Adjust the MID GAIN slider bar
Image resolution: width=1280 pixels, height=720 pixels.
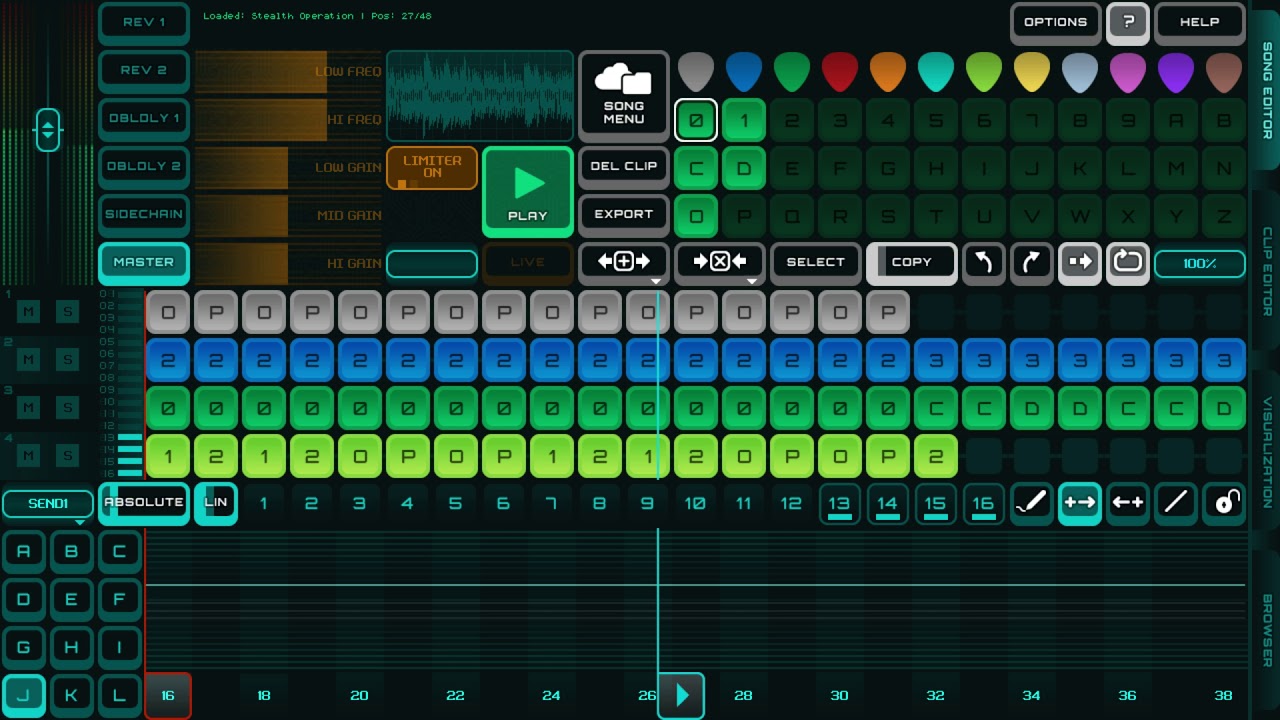289,215
